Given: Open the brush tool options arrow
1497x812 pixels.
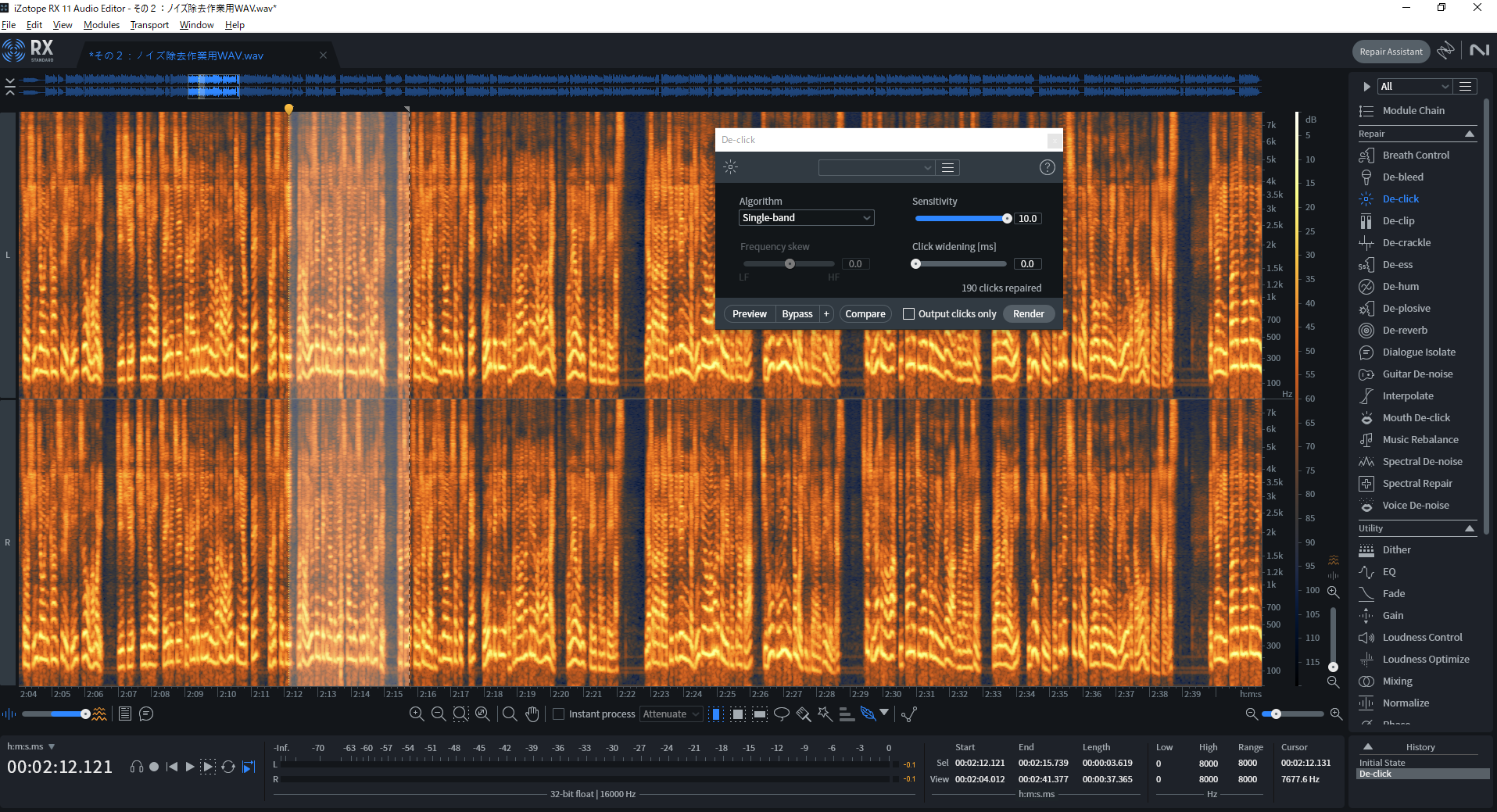Looking at the screenshot, I should (884, 712).
